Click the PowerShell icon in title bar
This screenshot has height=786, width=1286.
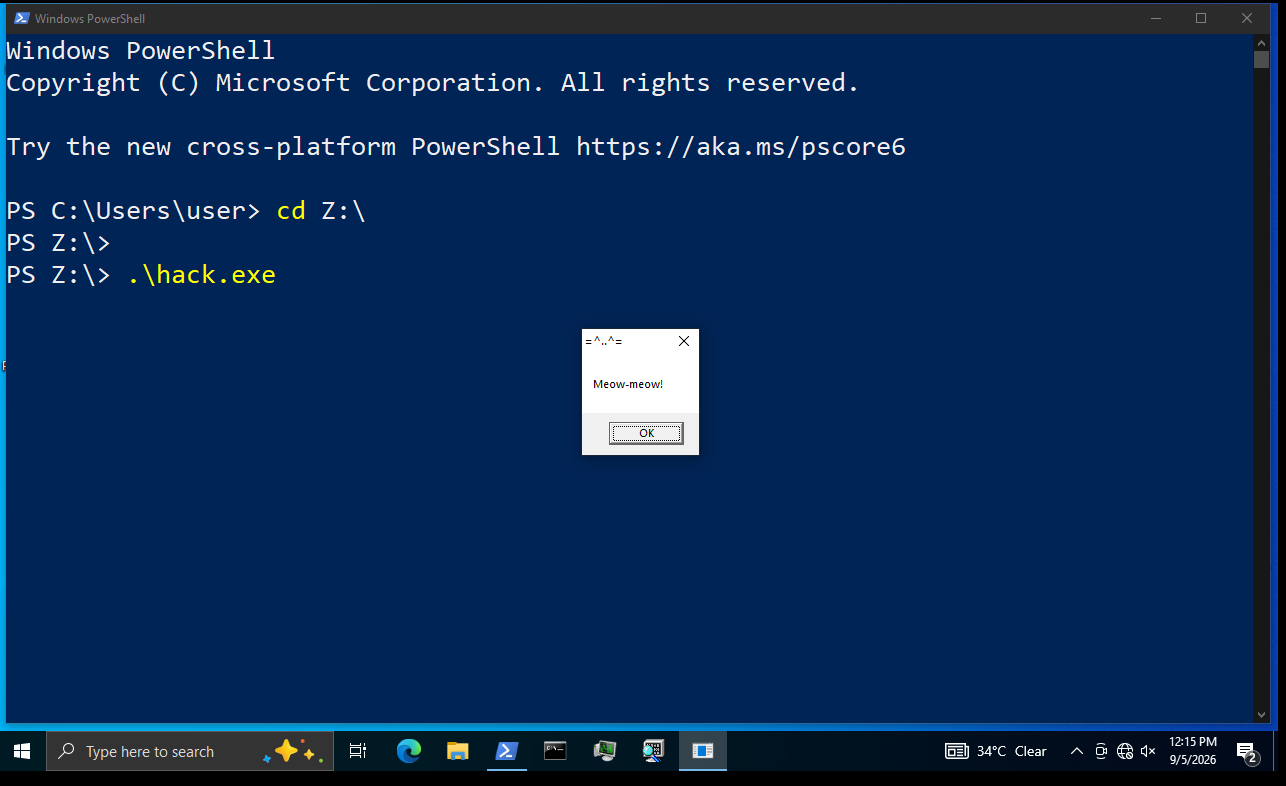pos(21,18)
